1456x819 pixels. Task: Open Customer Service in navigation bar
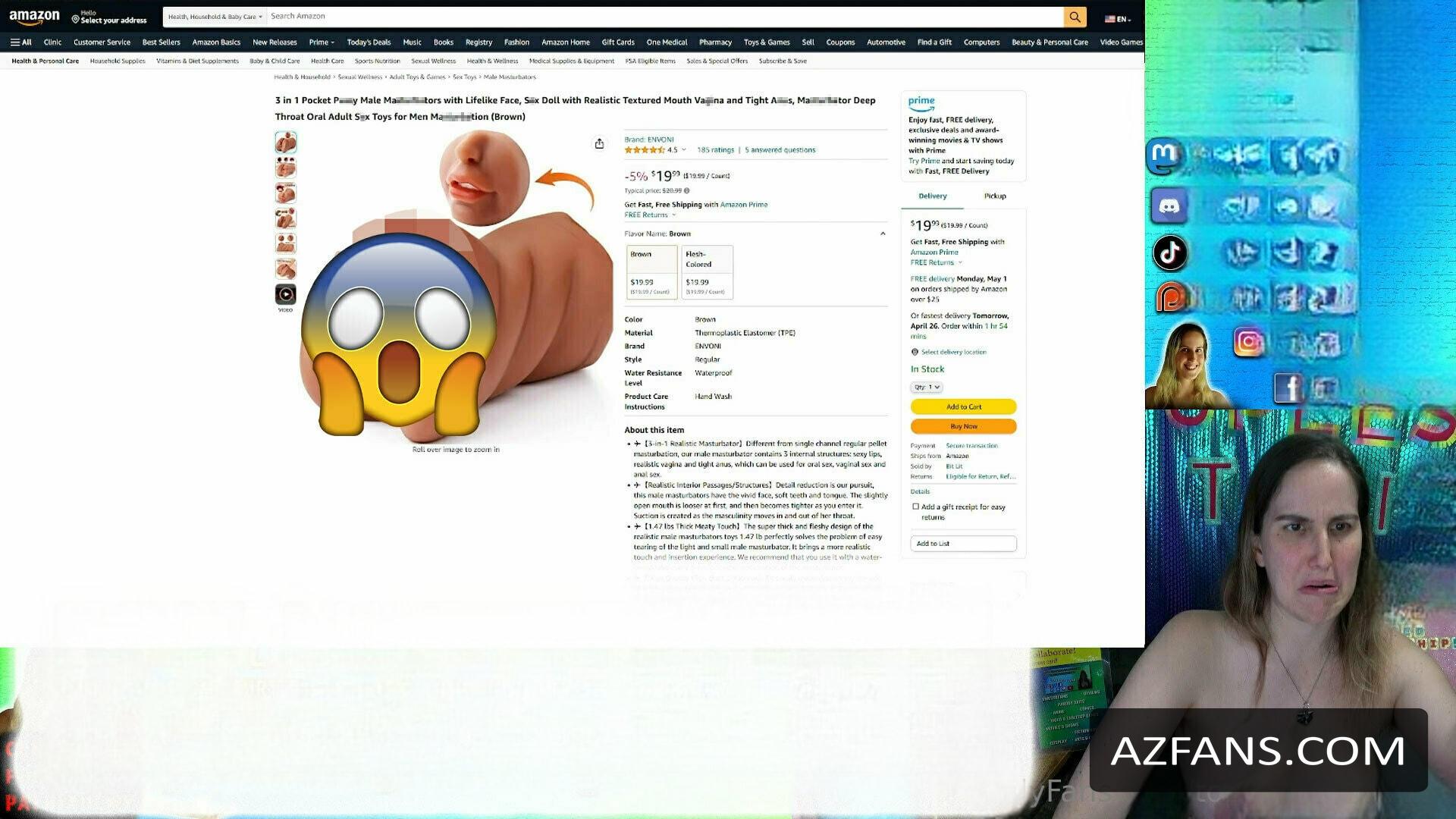(x=102, y=42)
